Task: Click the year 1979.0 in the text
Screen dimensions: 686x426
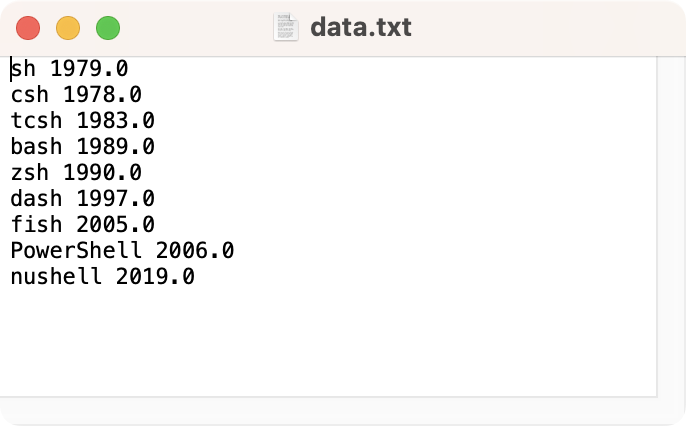Action: (89, 69)
